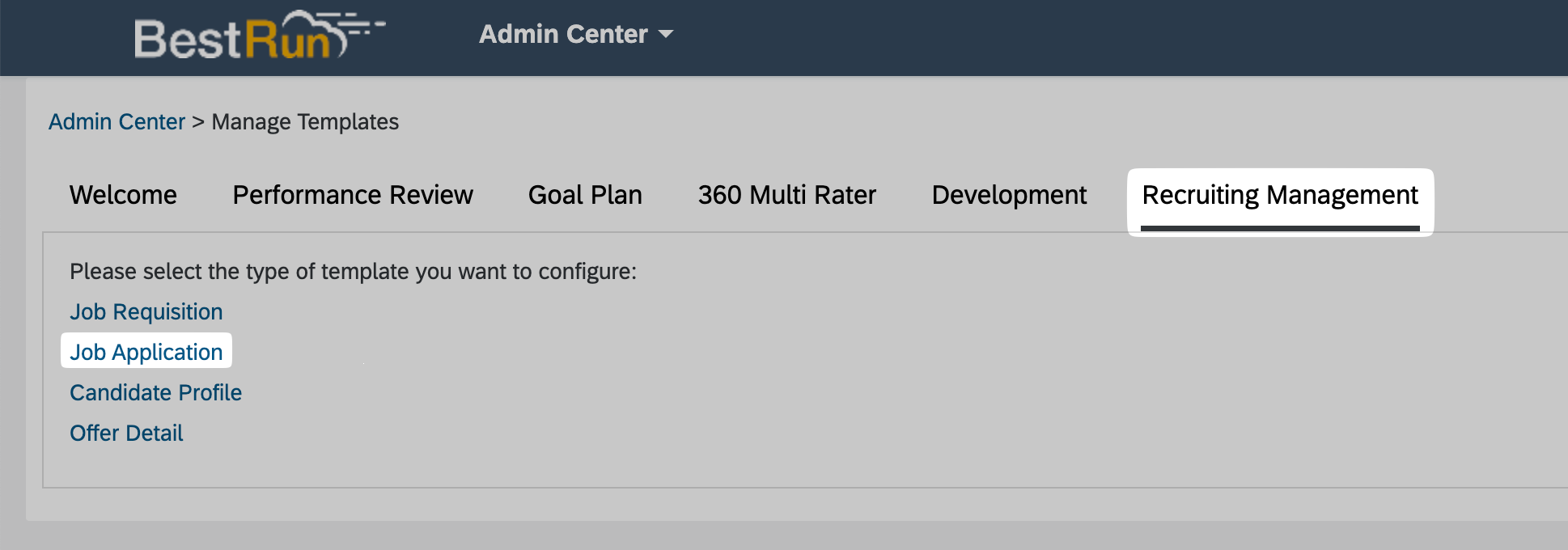The height and width of the screenshot is (550, 1568).
Task: Open the Candidate Profile template
Action: (156, 392)
